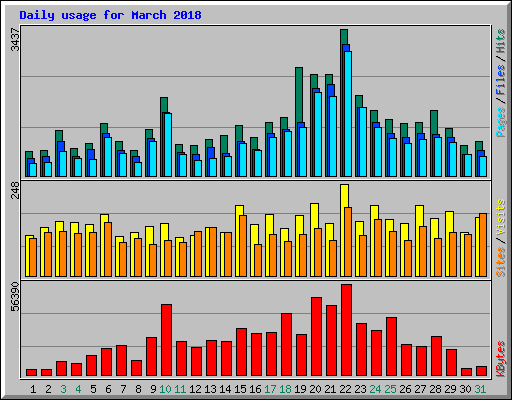Click day label 13 on the x-axis

(210, 389)
